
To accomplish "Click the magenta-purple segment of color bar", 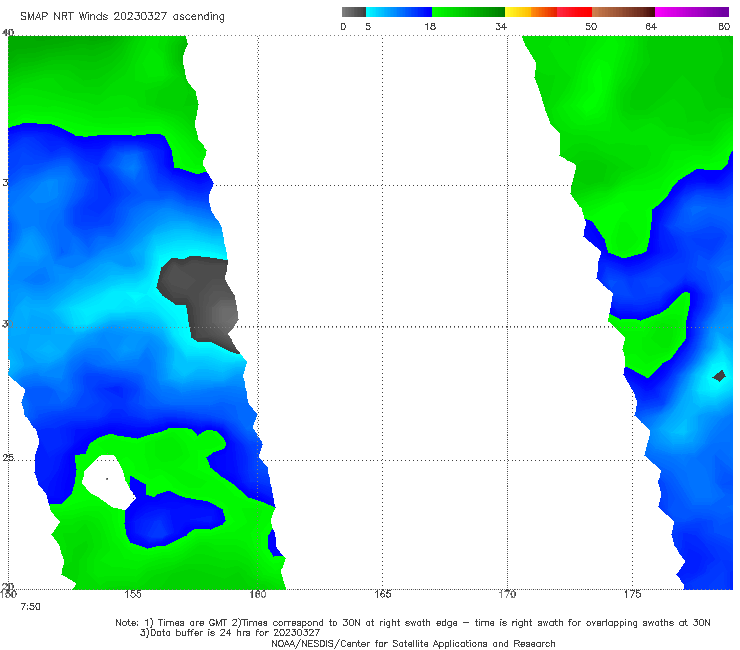I will 692,12.
